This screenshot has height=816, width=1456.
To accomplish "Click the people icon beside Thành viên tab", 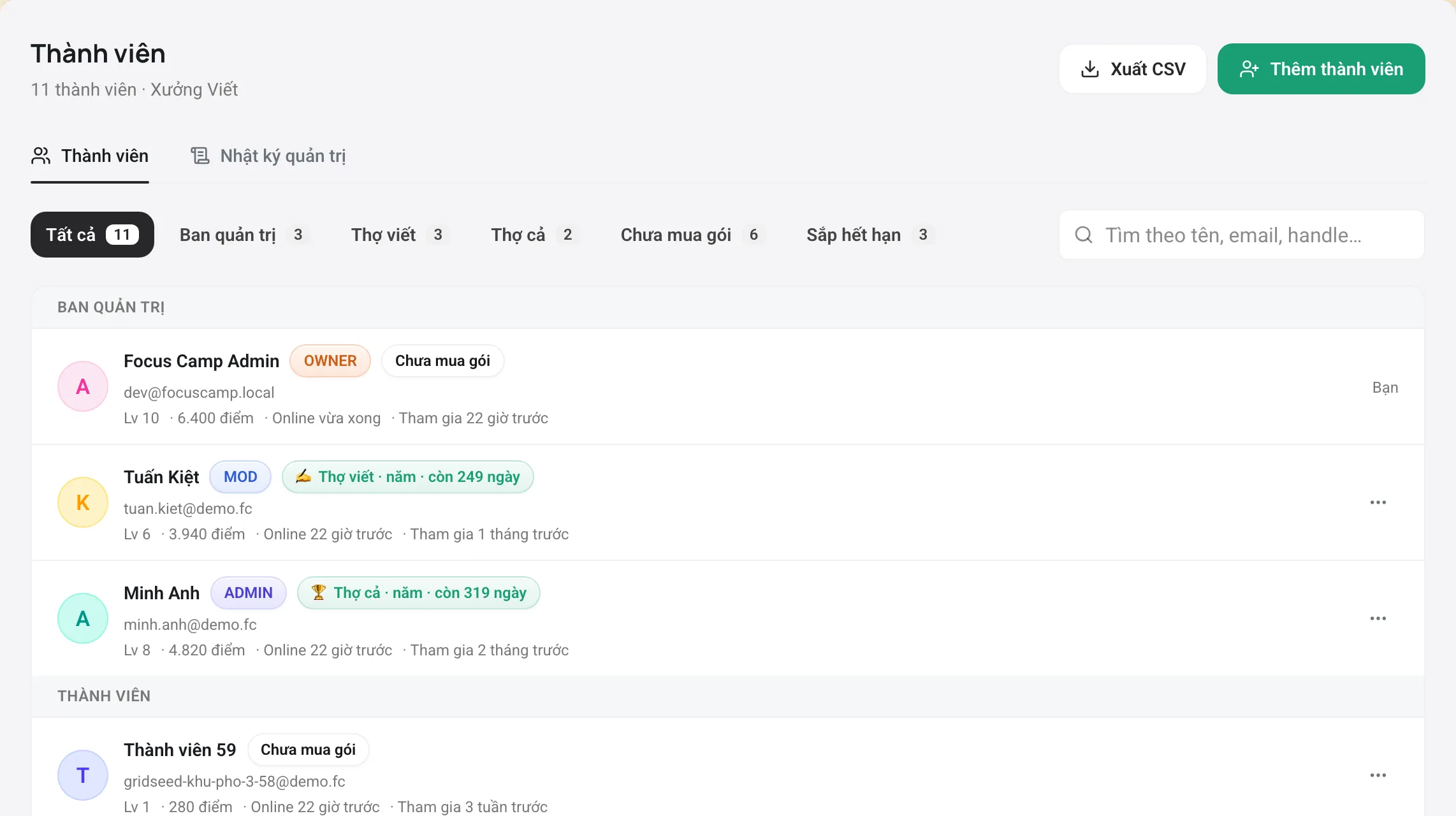I will pos(41,156).
